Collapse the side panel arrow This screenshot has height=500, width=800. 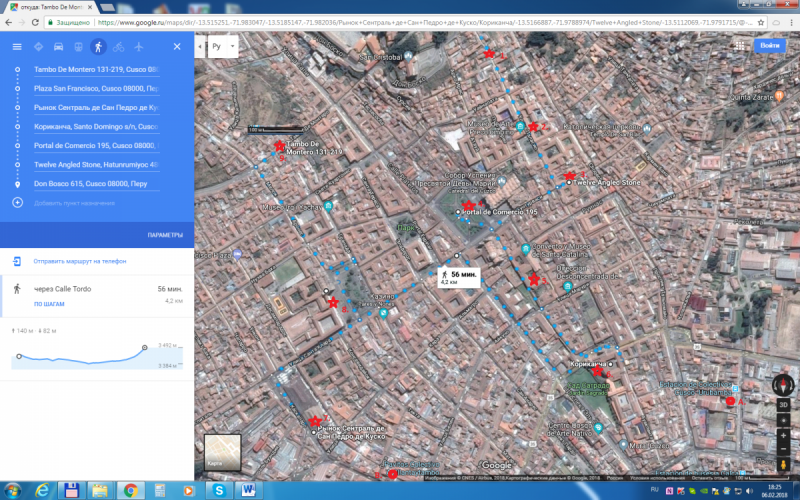199,46
